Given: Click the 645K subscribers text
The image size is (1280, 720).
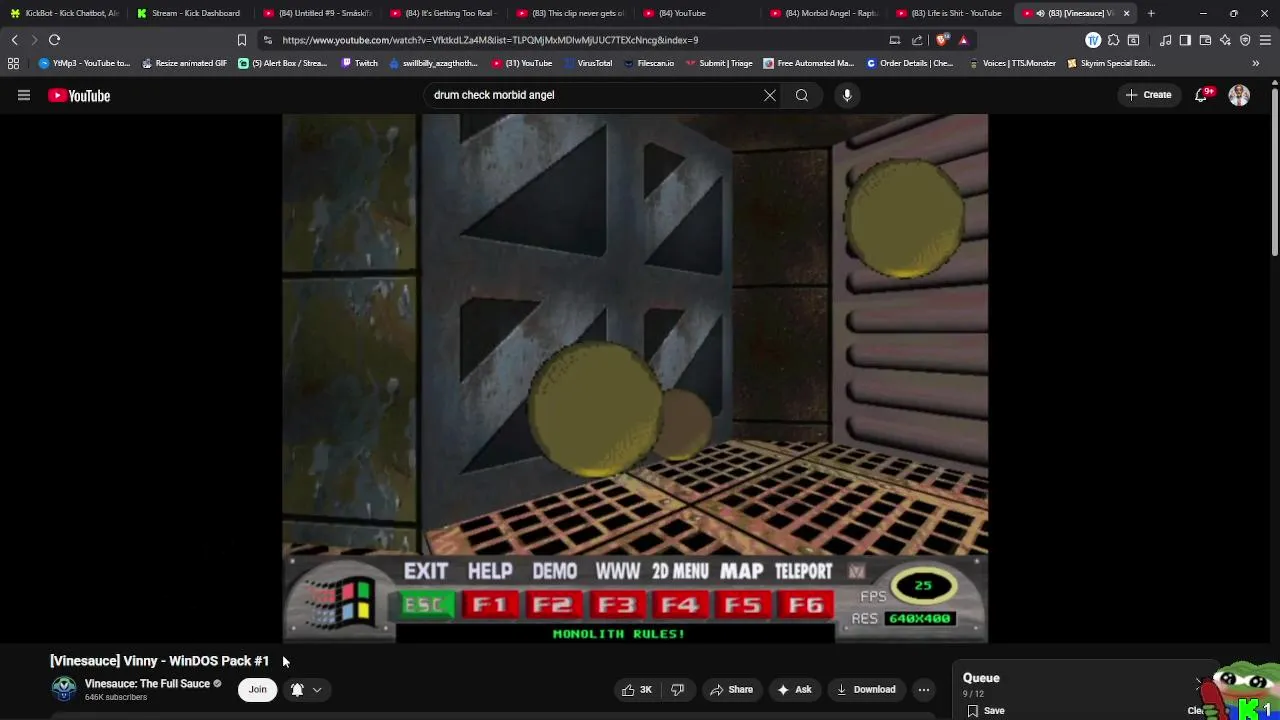Looking at the screenshot, I should point(116,697).
